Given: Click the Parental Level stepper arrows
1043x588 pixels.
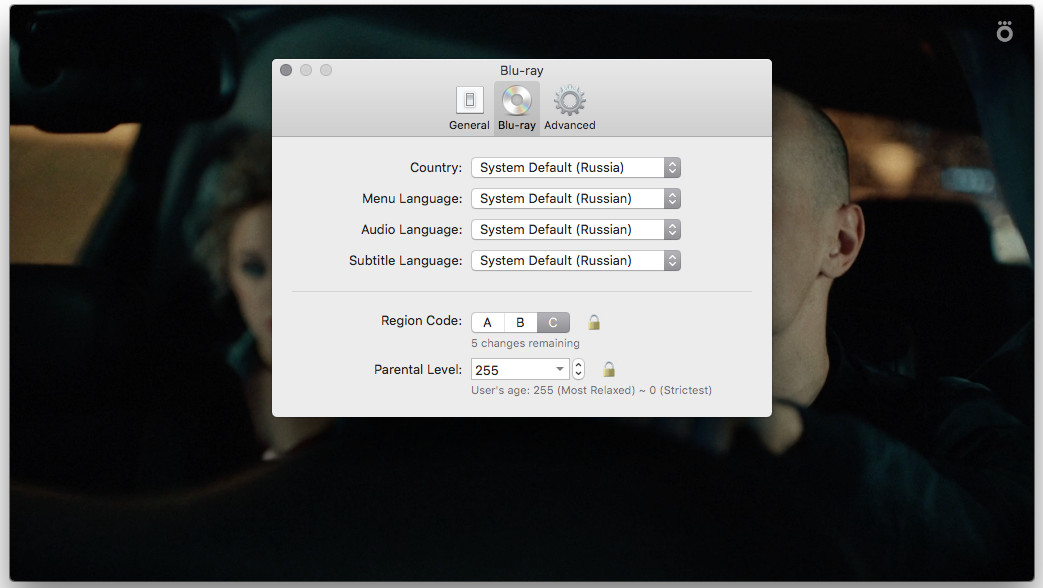Looking at the screenshot, I should pos(578,369).
